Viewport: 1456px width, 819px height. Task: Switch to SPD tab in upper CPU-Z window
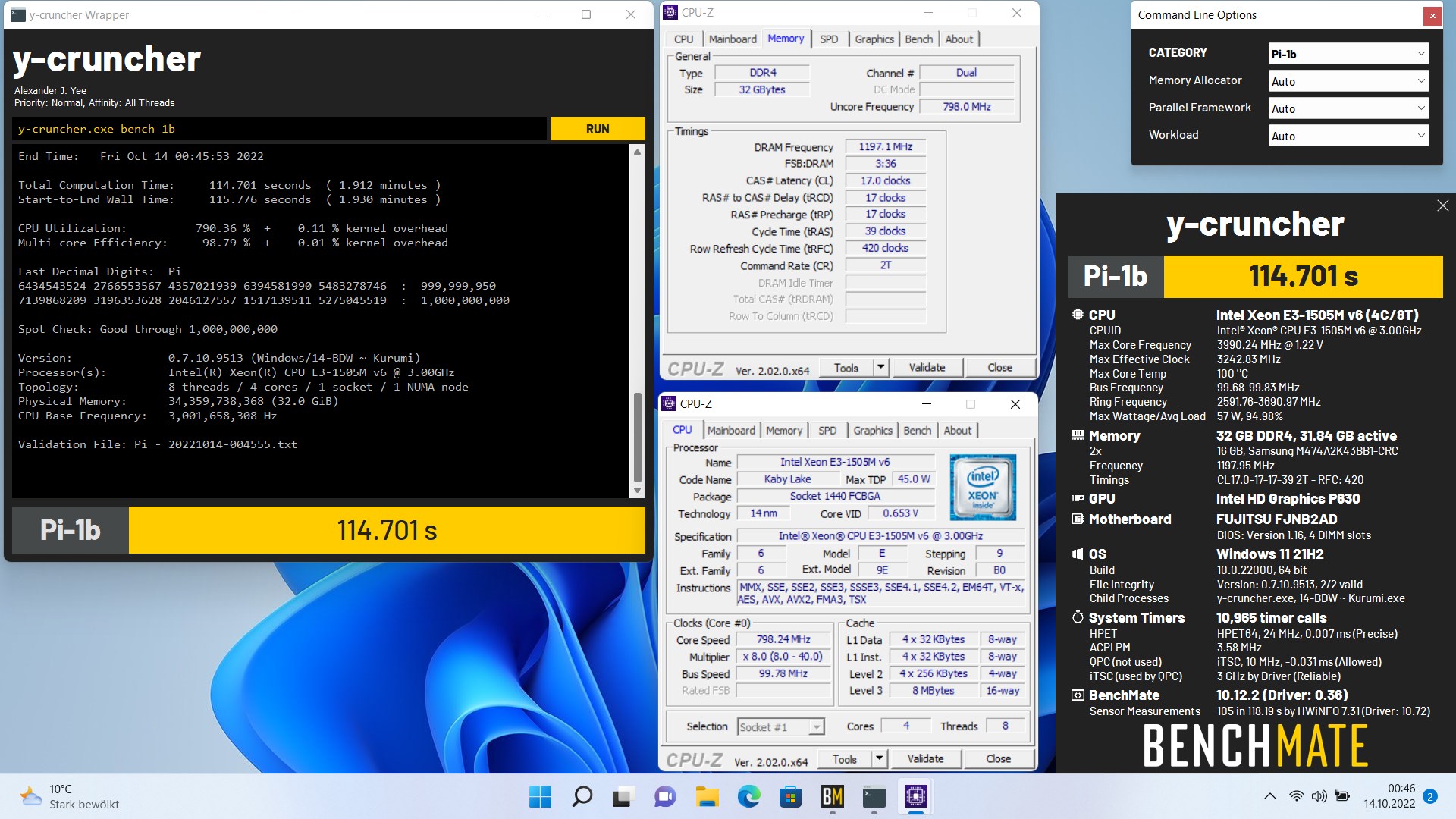point(829,39)
